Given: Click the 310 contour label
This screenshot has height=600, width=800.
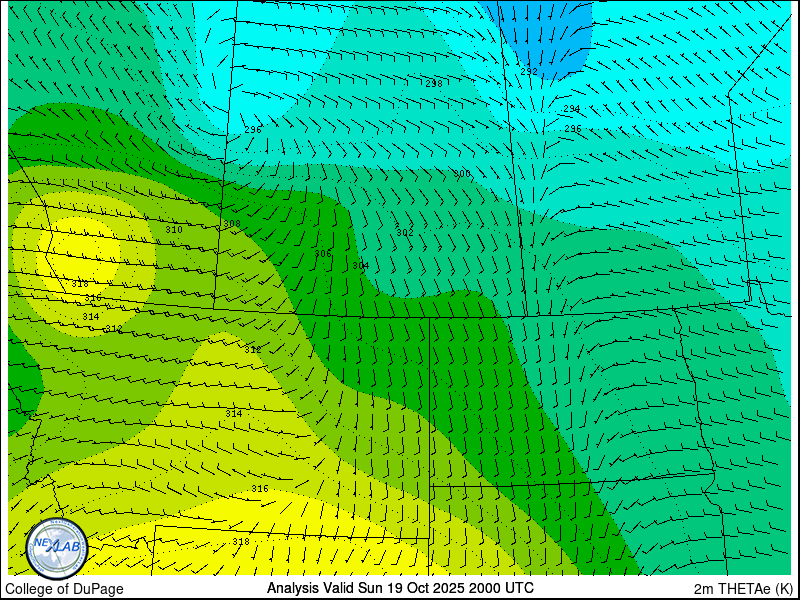Looking at the screenshot, I should pos(173,230).
